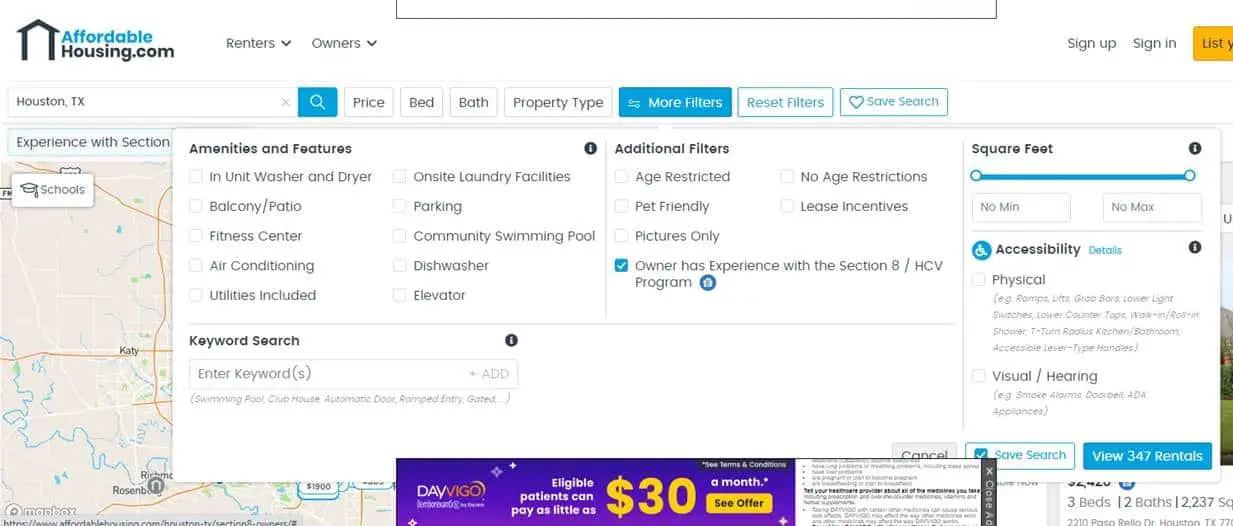
Task: Select minimum Square Feet slider handle
Action: [976, 176]
